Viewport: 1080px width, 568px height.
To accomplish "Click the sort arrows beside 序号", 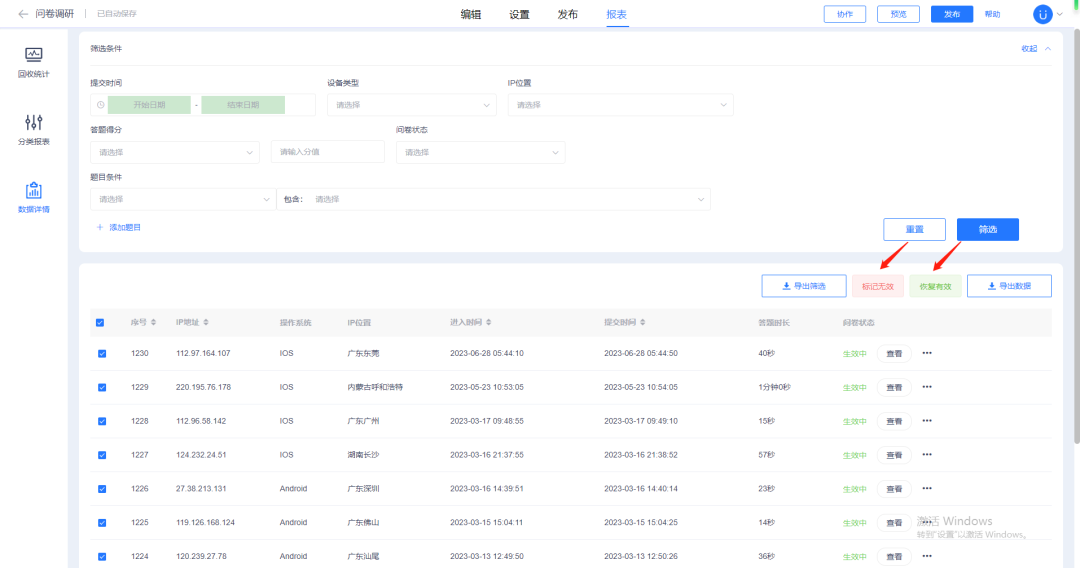I will tap(154, 322).
